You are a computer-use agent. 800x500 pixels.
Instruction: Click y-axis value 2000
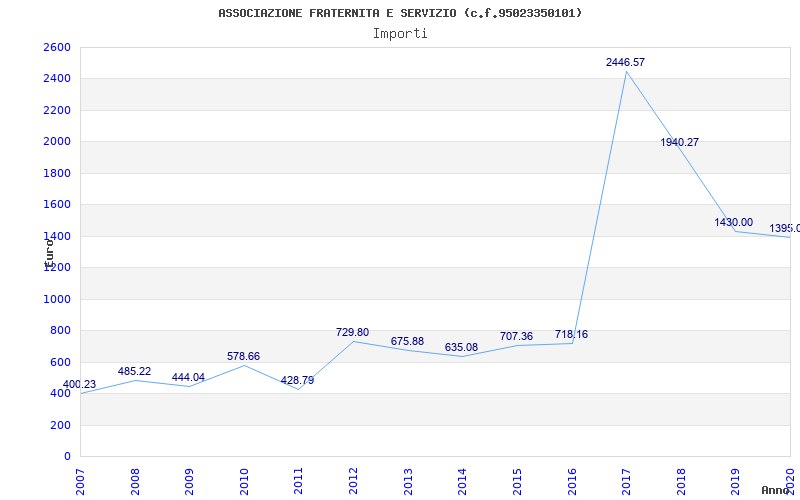click(57, 142)
